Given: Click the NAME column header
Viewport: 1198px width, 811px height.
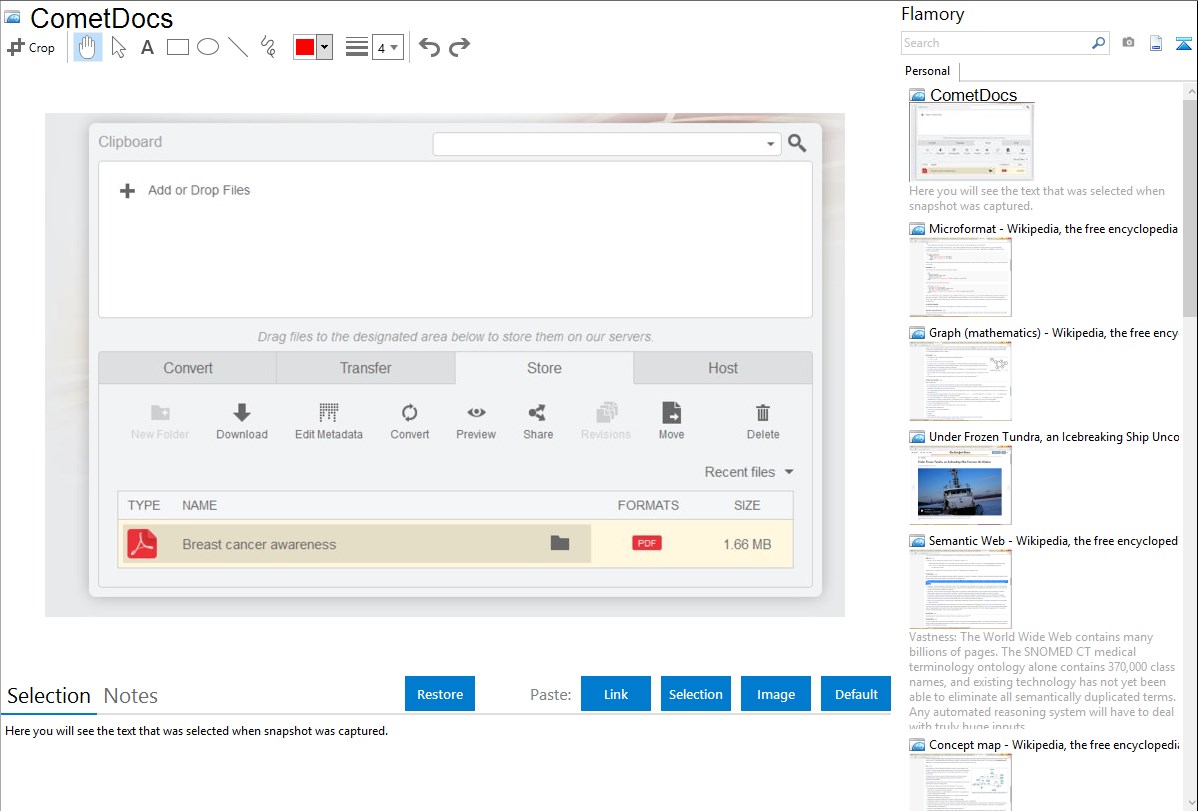Looking at the screenshot, I should pos(199,505).
